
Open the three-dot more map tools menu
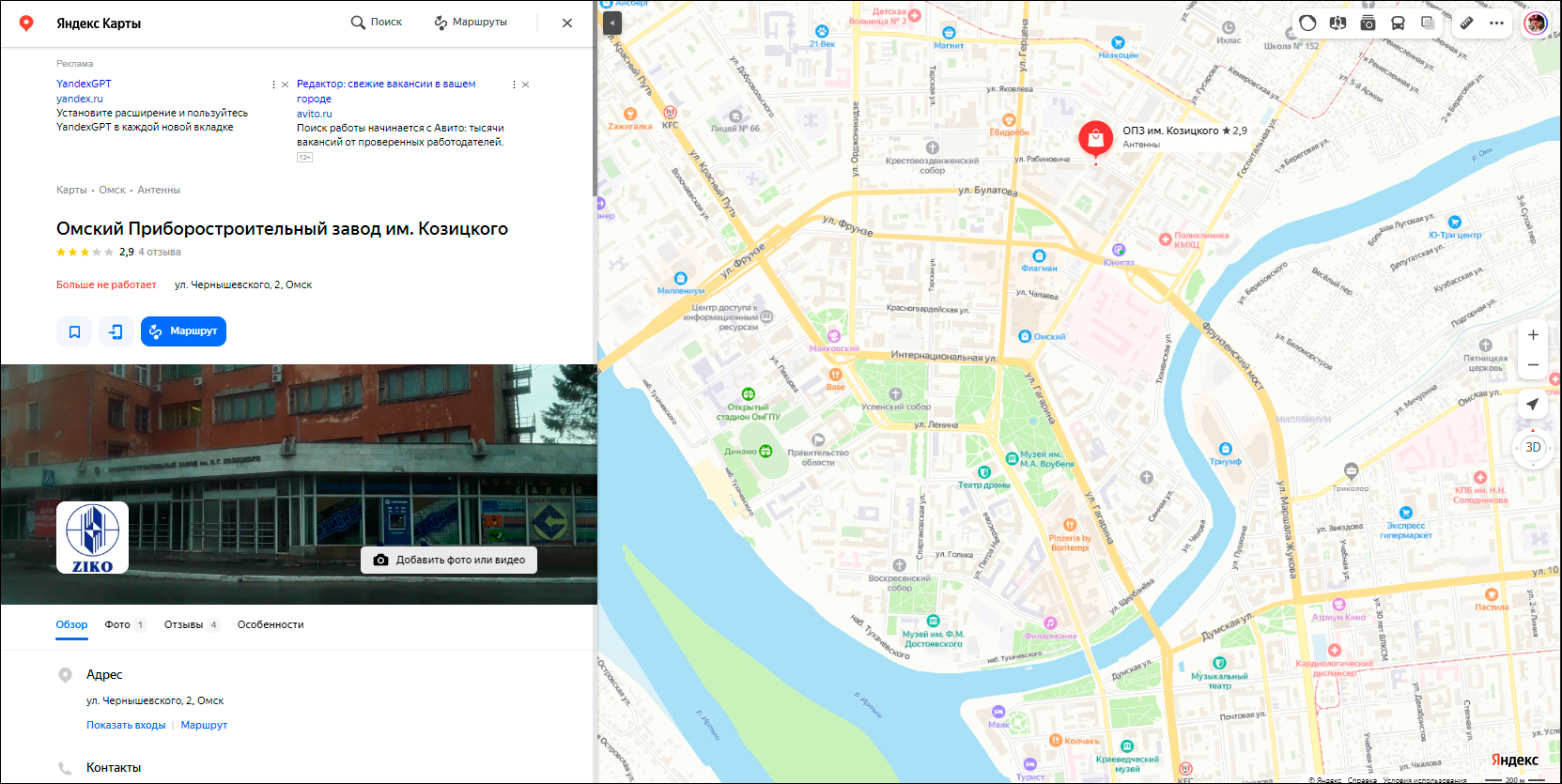click(1496, 23)
